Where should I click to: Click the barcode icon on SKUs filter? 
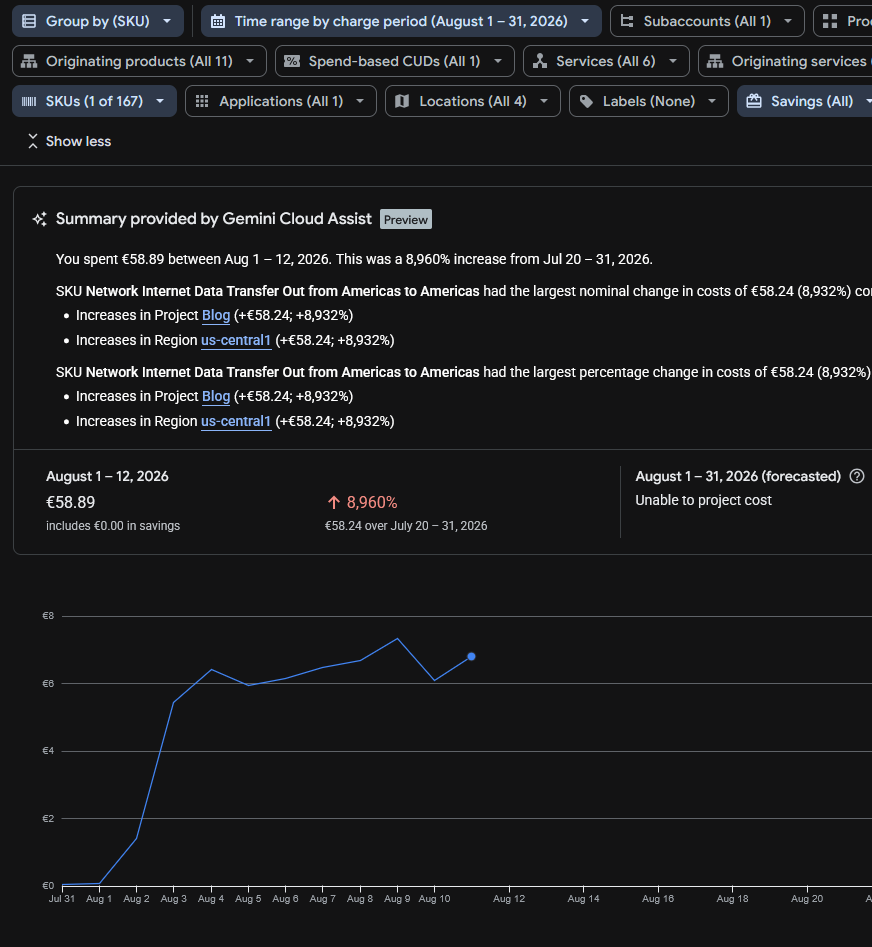[28, 101]
